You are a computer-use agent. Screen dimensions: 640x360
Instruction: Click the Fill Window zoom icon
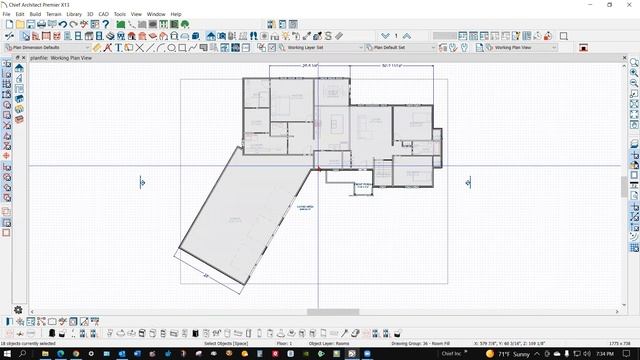[x=634, y=104]
